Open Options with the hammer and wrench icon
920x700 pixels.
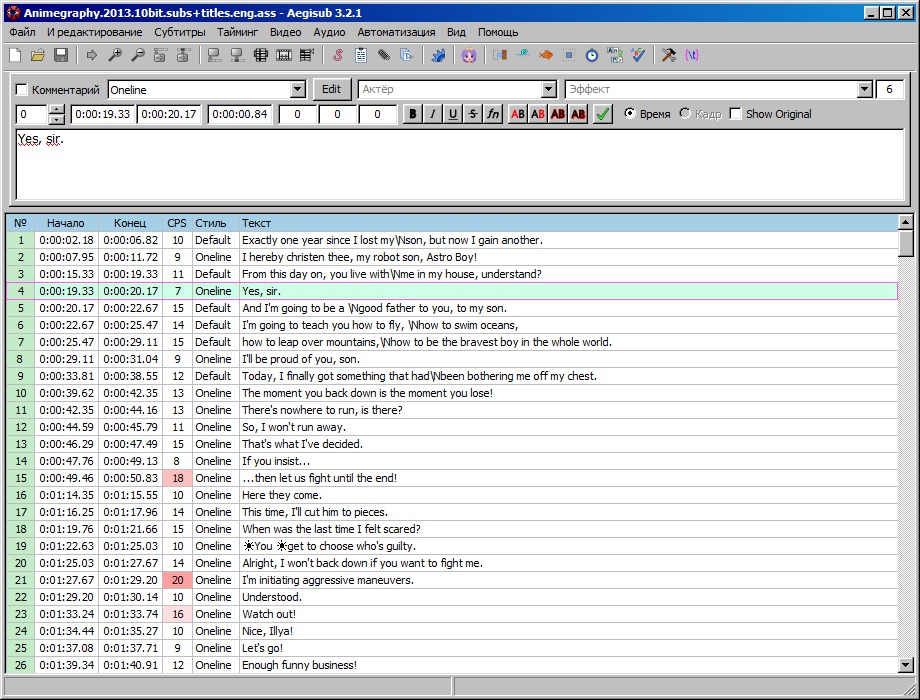tap(668, 55)
